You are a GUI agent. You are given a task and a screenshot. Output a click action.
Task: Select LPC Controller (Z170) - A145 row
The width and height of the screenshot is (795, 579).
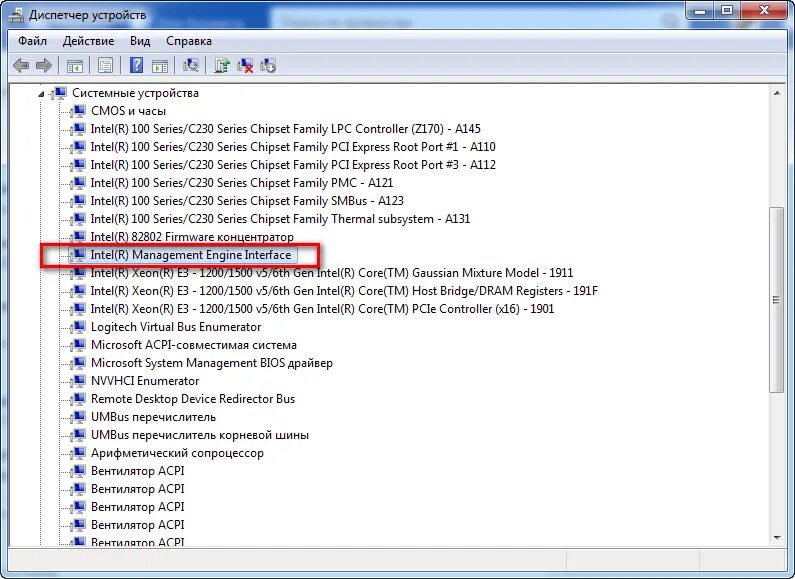click(x=285, y=129)
